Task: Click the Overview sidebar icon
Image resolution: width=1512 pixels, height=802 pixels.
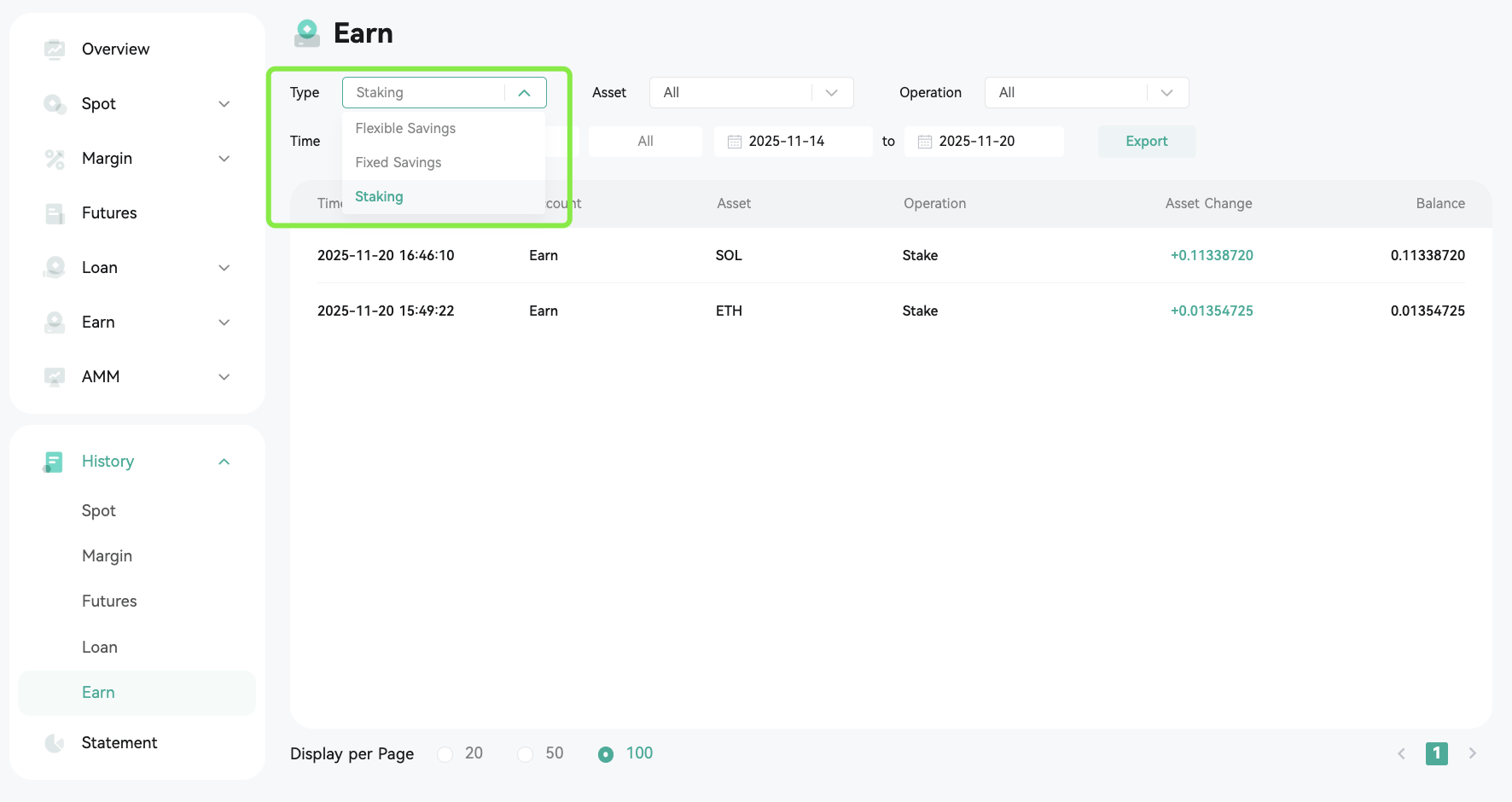Action: (x=55, y=49)
